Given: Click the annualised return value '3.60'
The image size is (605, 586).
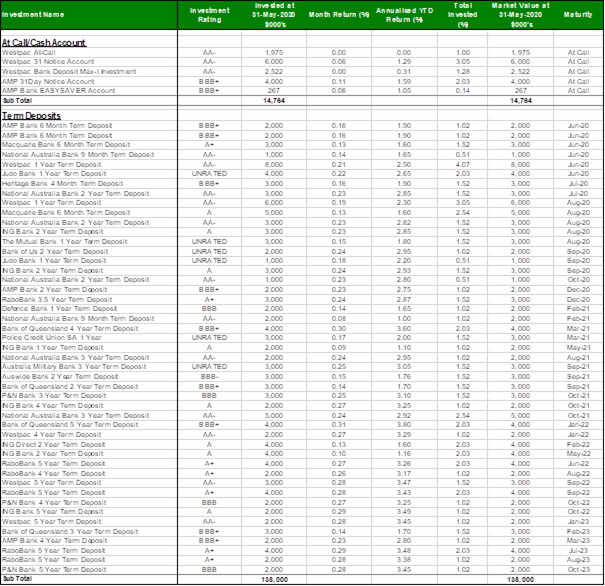Looking at the screenshot, I should click(x=404, y=329).
